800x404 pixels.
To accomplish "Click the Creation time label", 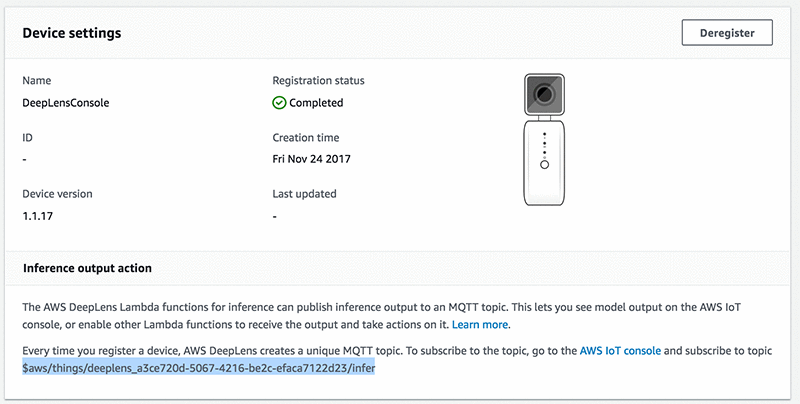I will coord(305,137).
